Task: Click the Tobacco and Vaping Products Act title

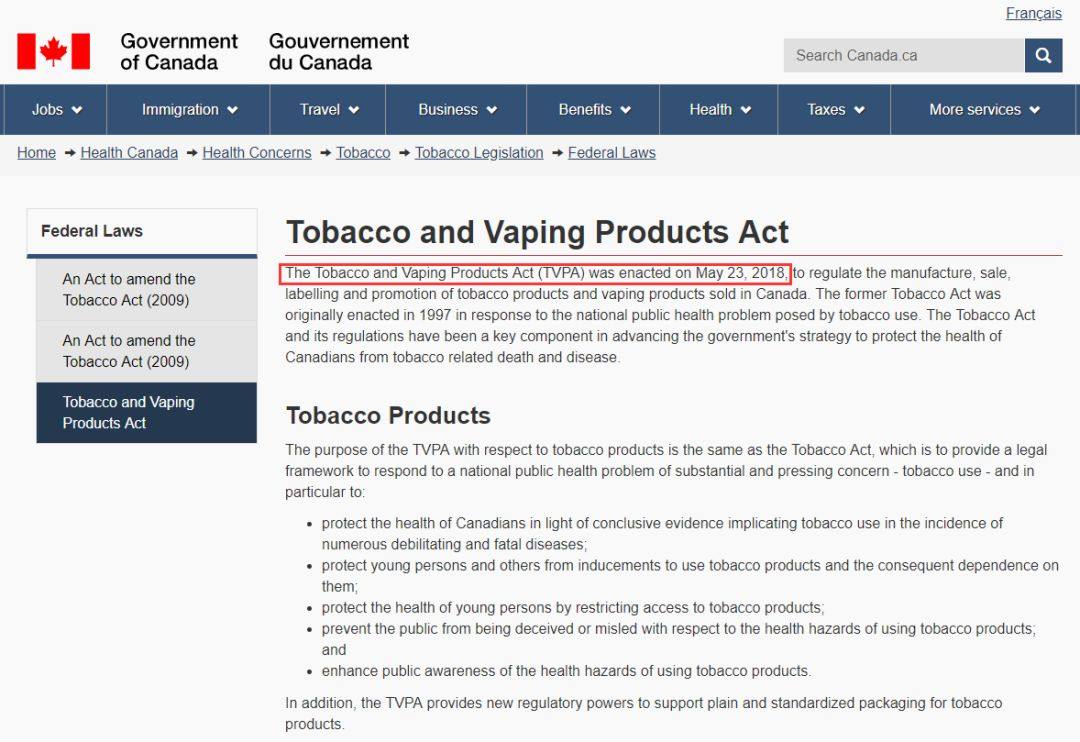Action: click(537, 232)
